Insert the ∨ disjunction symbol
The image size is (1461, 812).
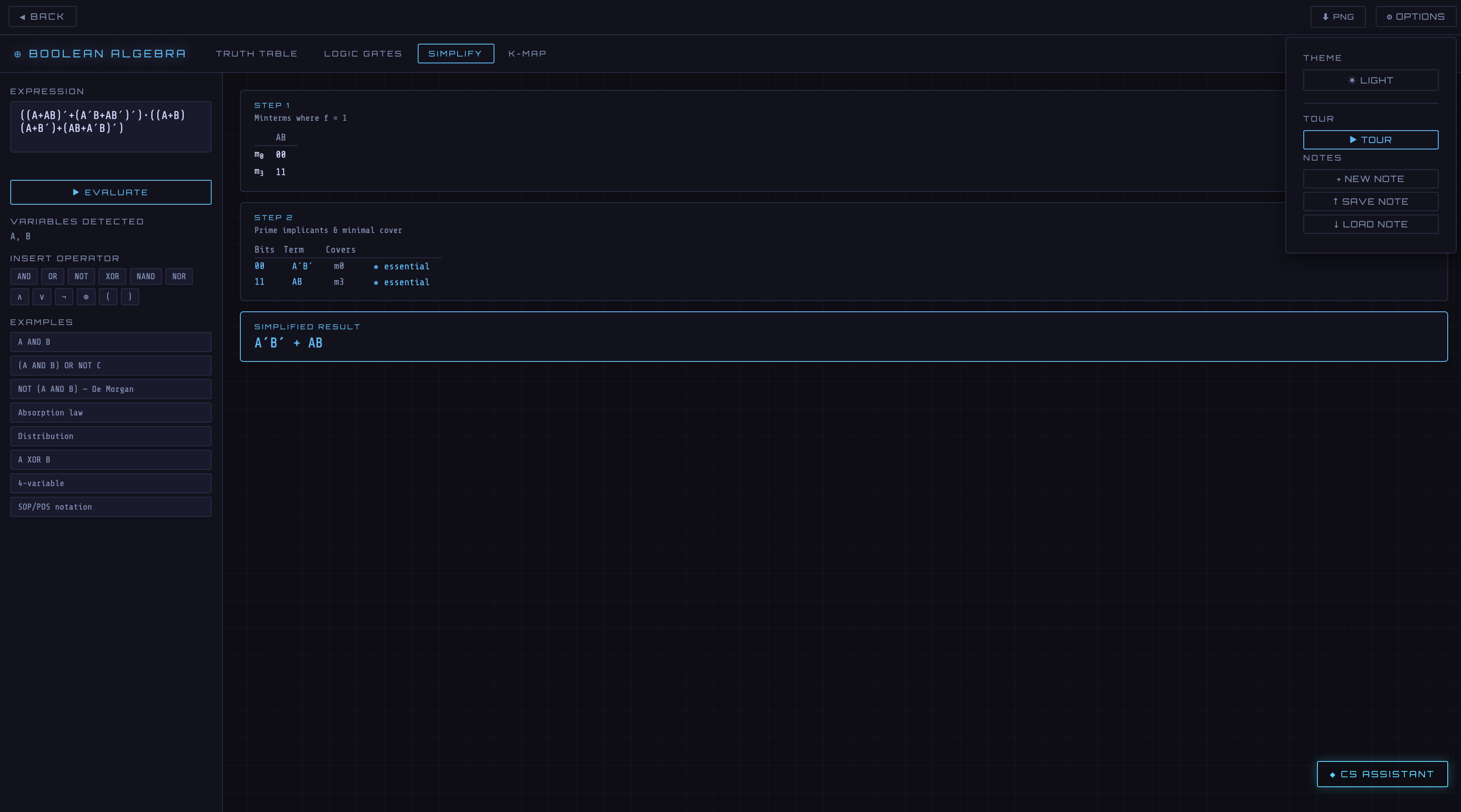[x=42, y=296]
